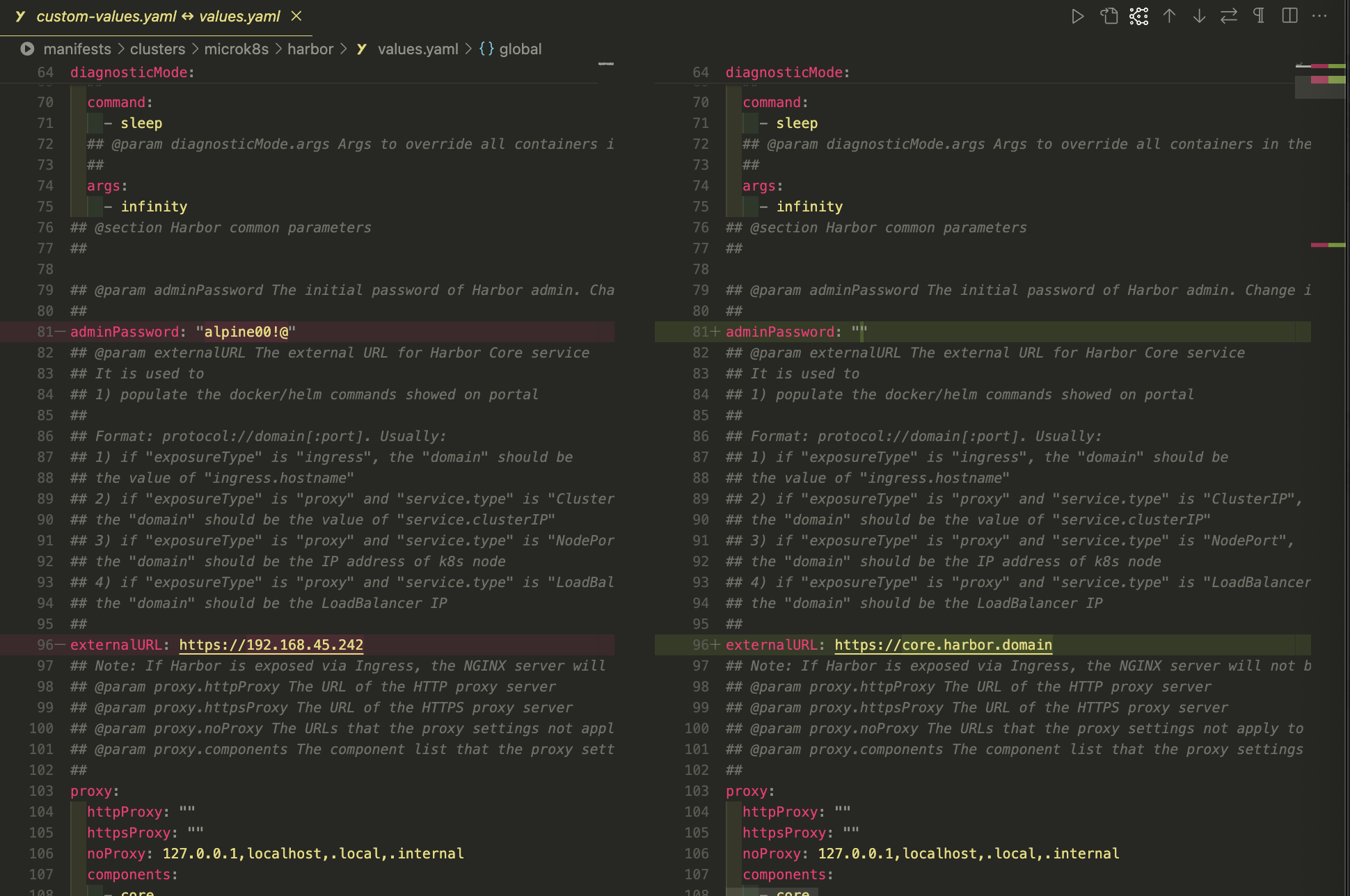Toggle collapse unchanged regions icon

1139,16
